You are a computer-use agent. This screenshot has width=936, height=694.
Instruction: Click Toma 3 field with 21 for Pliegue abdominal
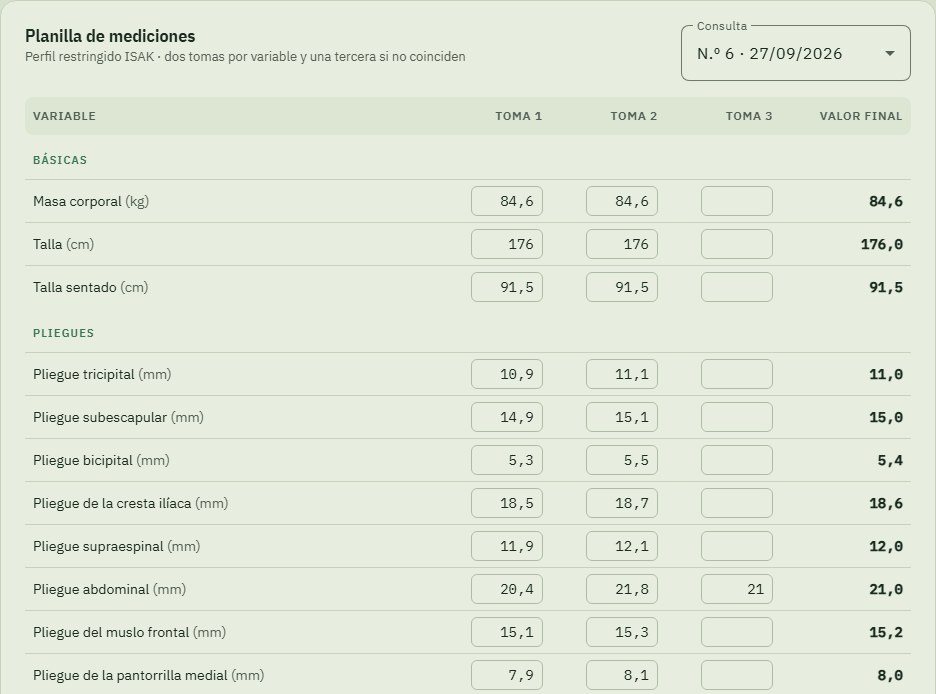click(737, 589)
